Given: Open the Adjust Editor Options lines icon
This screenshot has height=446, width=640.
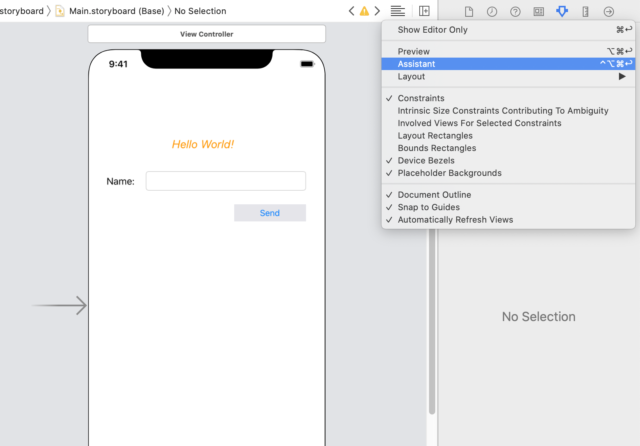Looking at the screenshot, I should [398, 11].
